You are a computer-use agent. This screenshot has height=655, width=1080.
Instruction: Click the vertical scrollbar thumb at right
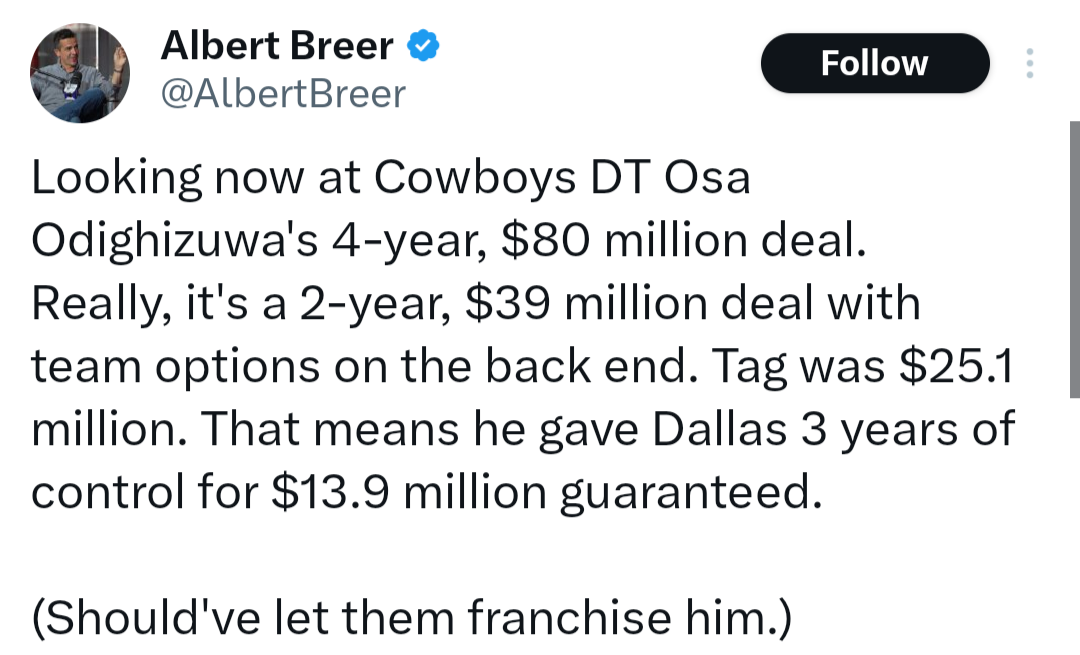point(1074,260)
